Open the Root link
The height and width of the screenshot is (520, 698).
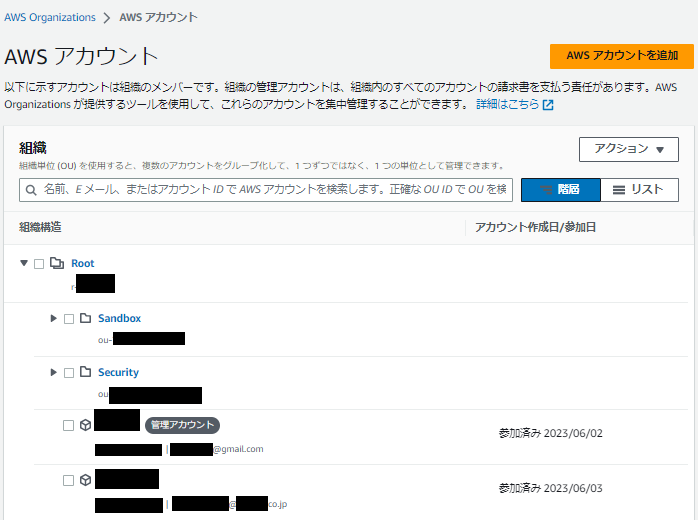83,264
